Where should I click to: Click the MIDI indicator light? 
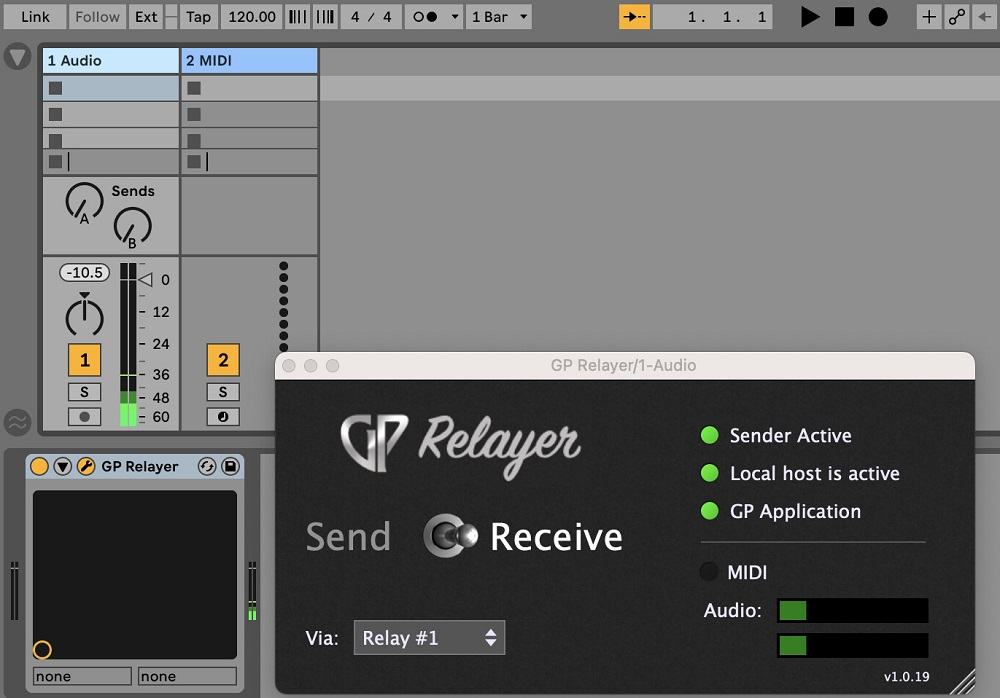(709, 572)
